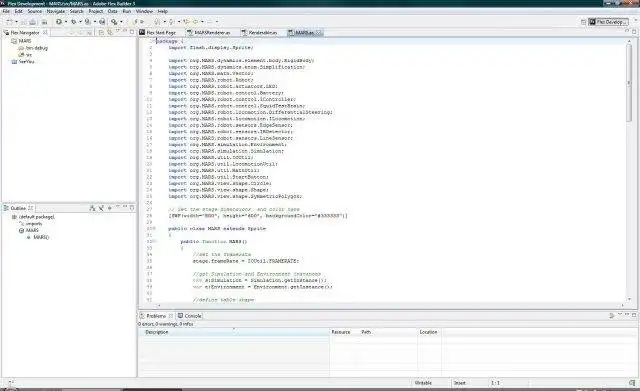The width and height of the screenshot is (640, 391).
Task: Toggle Link with Editor in Flex Navigator
Action: (x=109, y=32)
